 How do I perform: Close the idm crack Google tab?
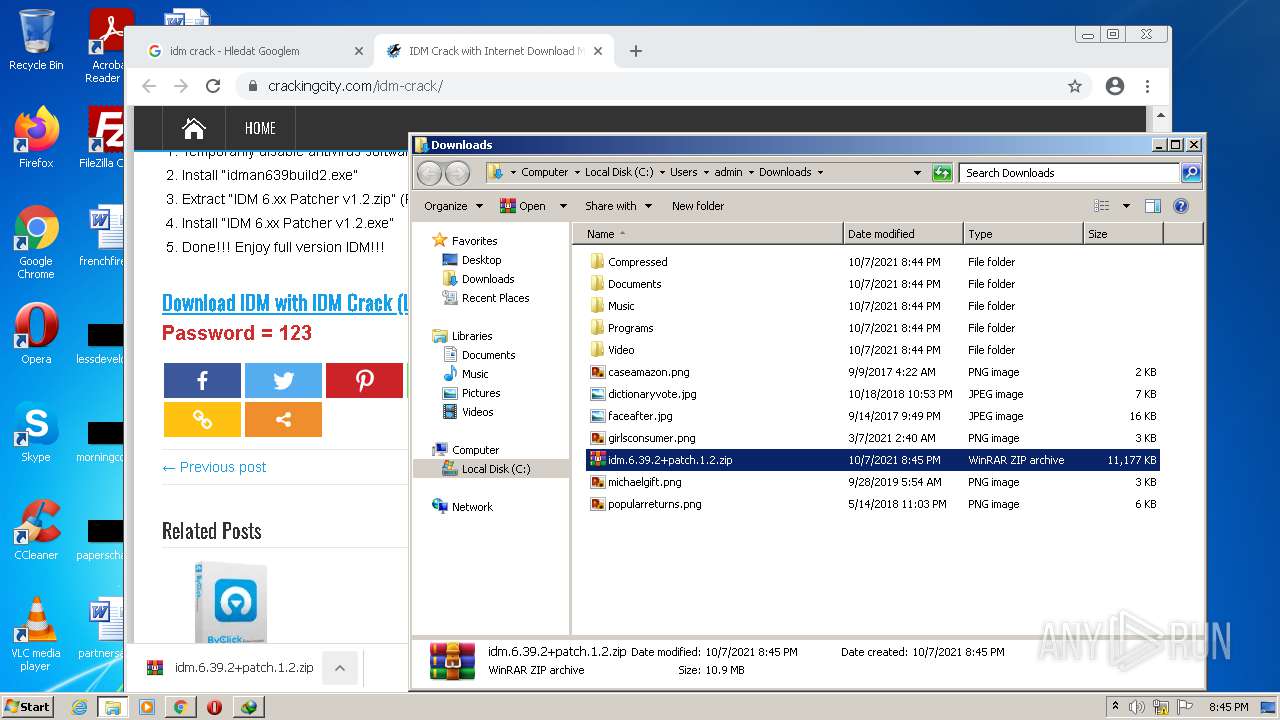[x=359, y=51]
